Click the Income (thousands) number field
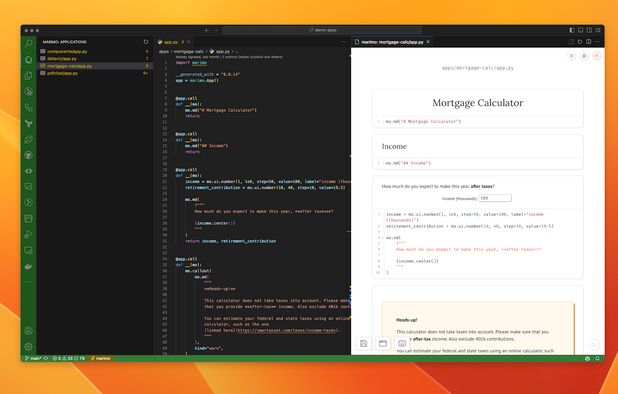 (495, 198)
